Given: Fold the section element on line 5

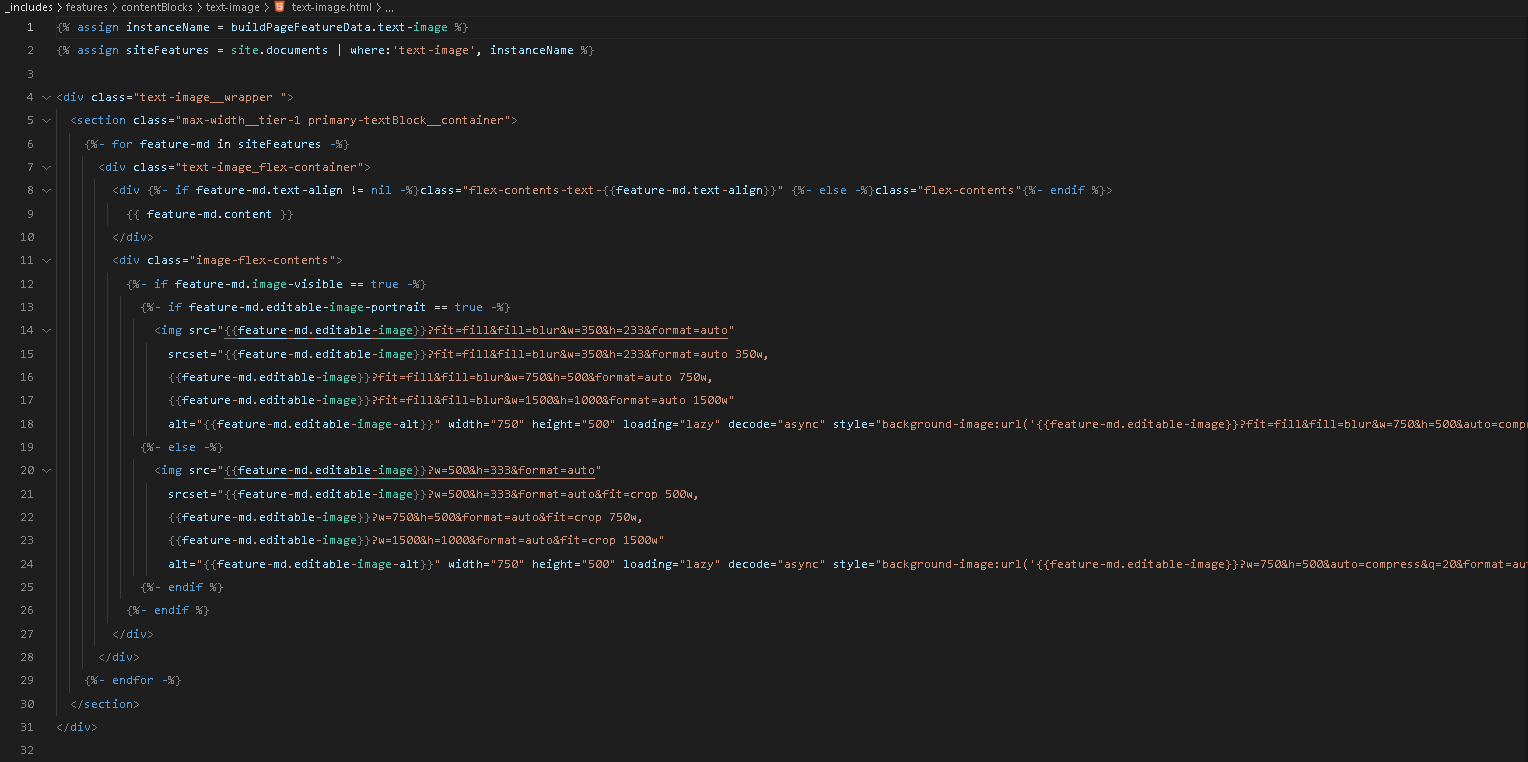Looking at the screenshot, I should [x=46, y=120].
